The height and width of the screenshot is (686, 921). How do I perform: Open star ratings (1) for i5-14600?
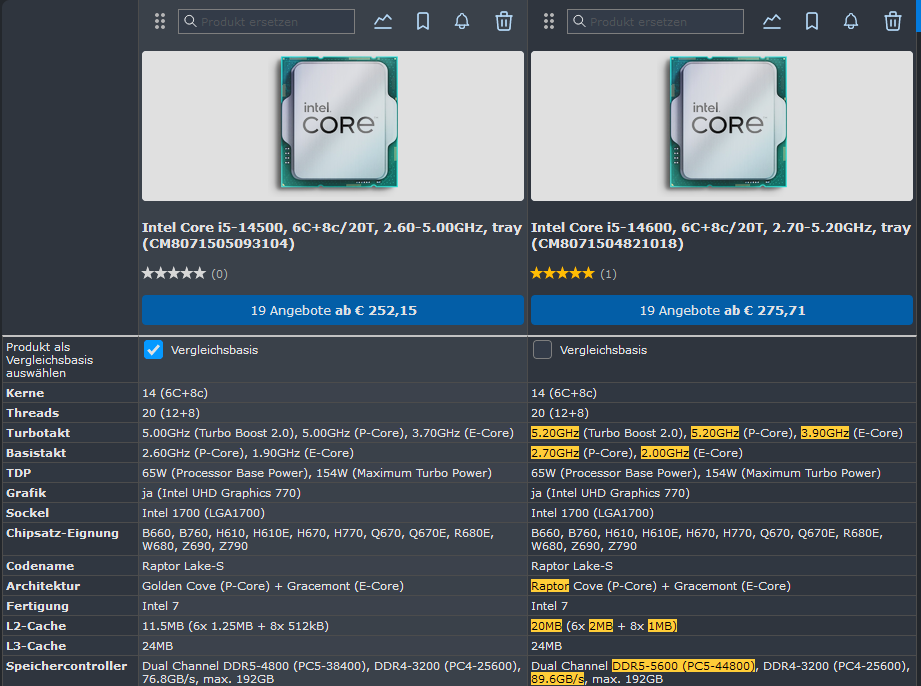(x=573, y=273)
